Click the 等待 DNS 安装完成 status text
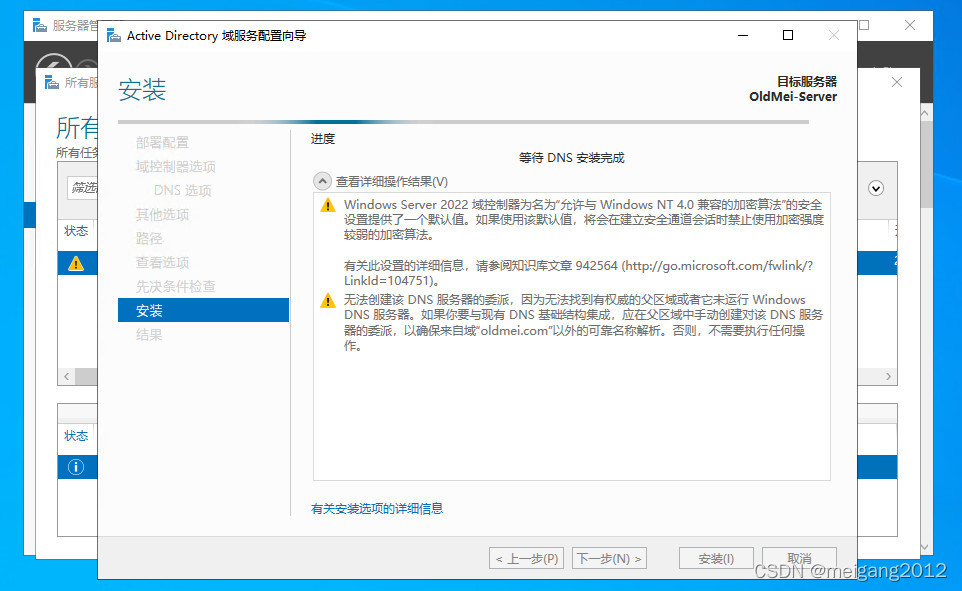The image size is (962, 591). pyautogui.click(x=572, y=158)
